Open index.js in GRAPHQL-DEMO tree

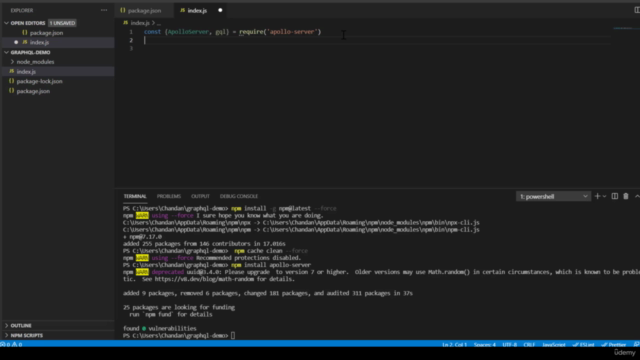(x=26, y=71)
